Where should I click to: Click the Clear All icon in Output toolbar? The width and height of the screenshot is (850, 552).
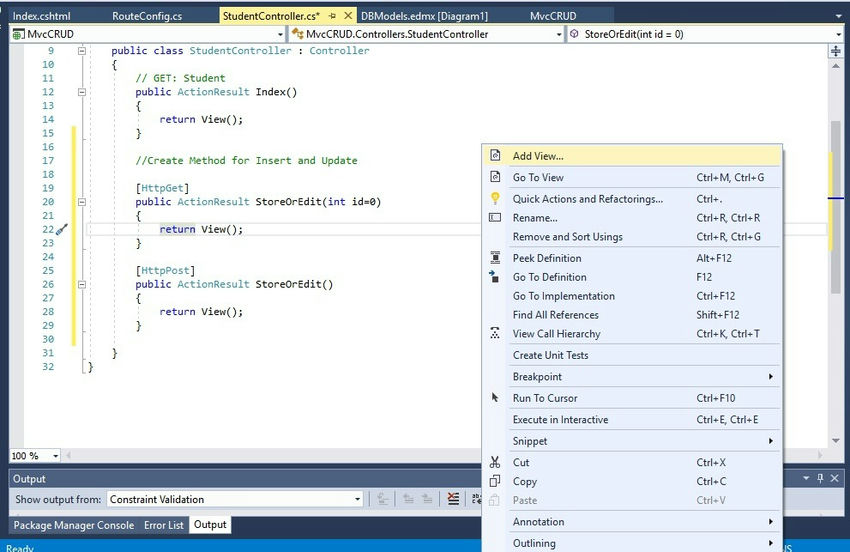(x=453, y=499)
